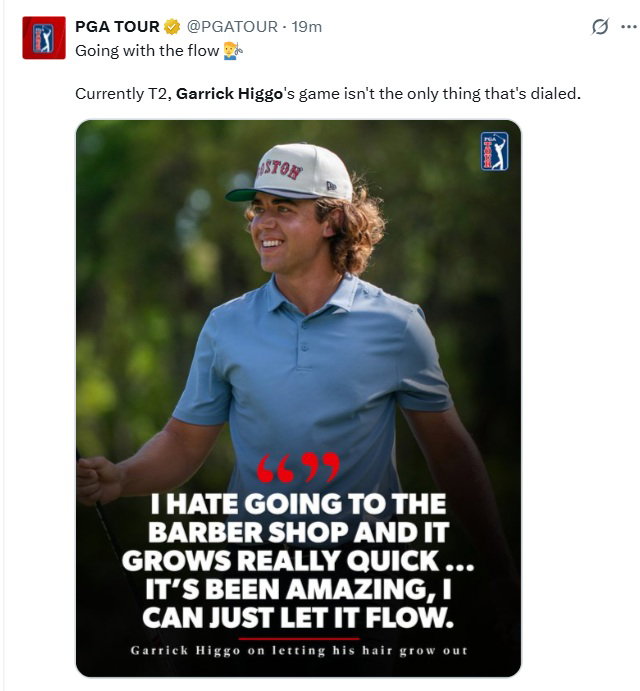This screenshot has width=640, height=691.
Task: Click the caption under the red line
Action: pos(298,651)
